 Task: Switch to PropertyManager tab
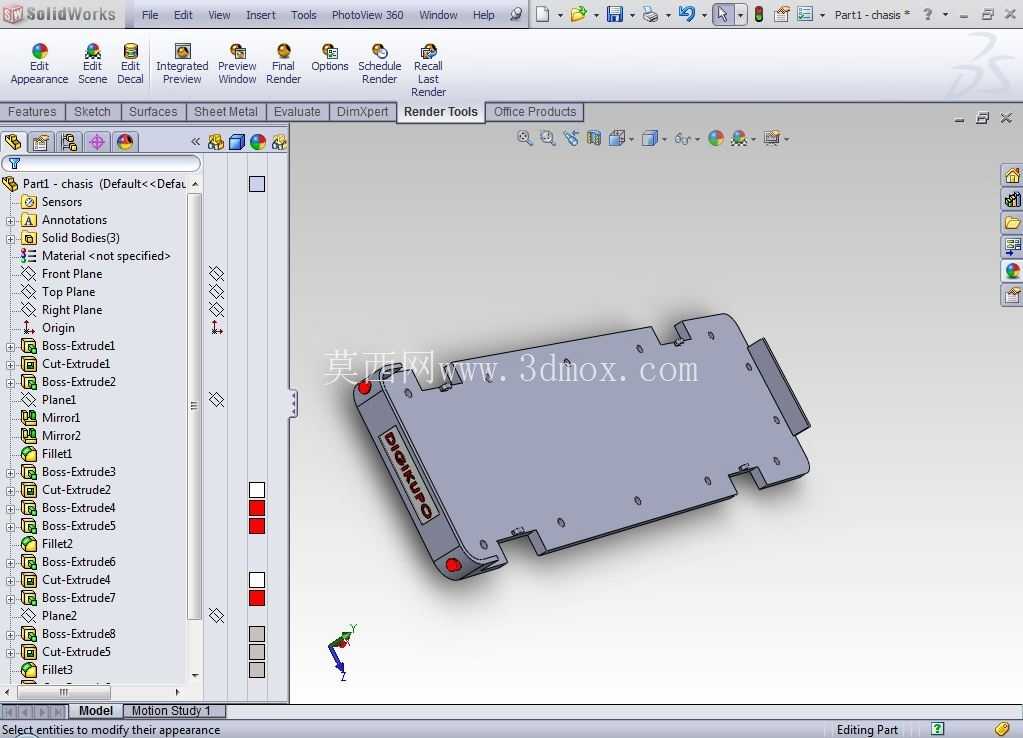coord(41,142)
